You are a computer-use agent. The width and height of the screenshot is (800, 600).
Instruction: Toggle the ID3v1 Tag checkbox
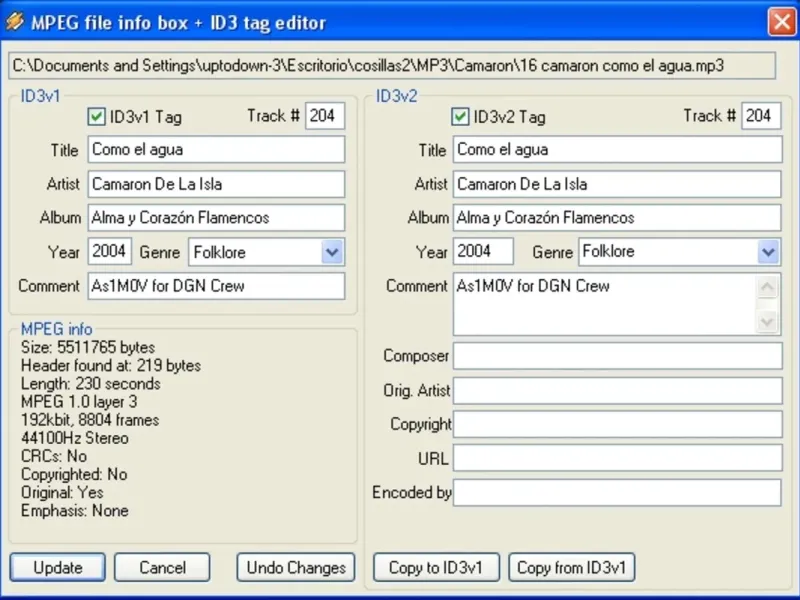pos(96,117)
